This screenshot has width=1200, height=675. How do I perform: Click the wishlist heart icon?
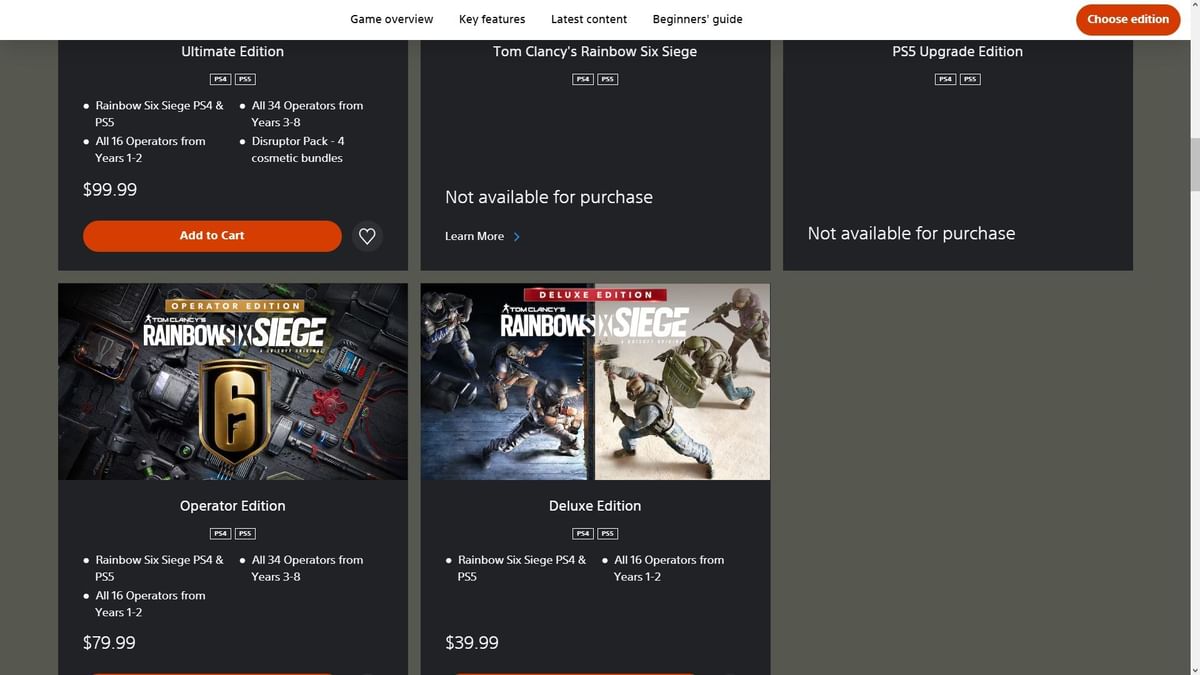(367, 235)
